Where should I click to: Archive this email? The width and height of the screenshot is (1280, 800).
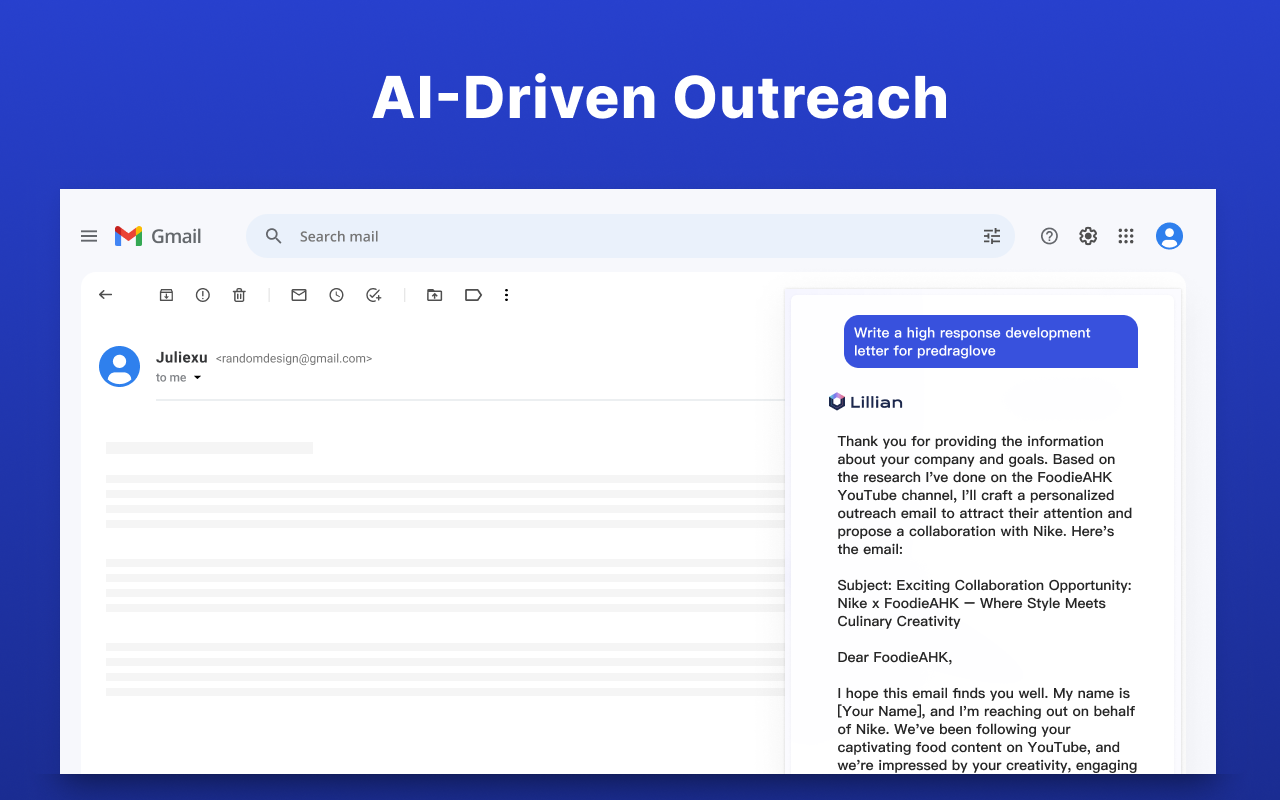pos(167,295)
